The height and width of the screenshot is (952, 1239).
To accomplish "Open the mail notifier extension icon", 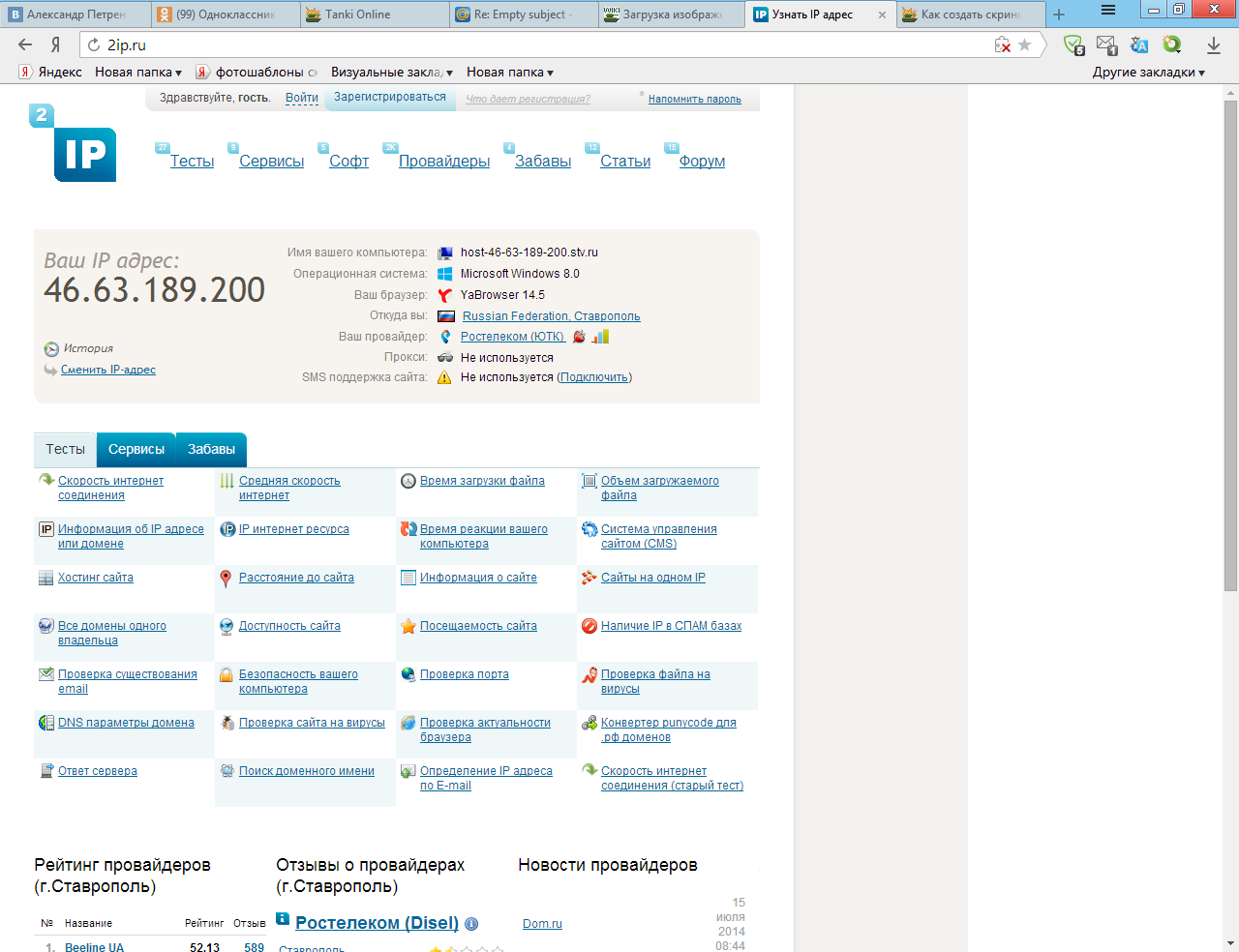I will (1106, 45).
